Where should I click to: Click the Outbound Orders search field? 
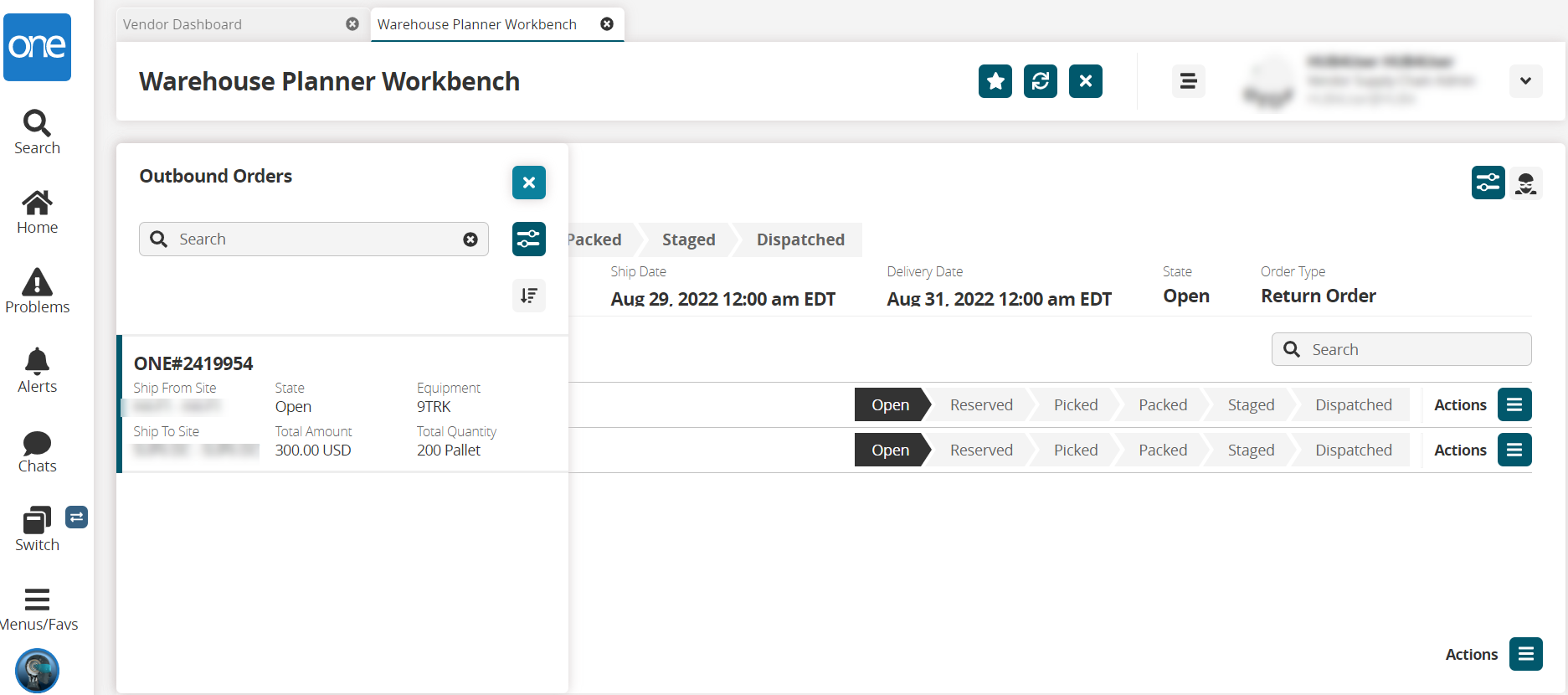tap(314, 239)
